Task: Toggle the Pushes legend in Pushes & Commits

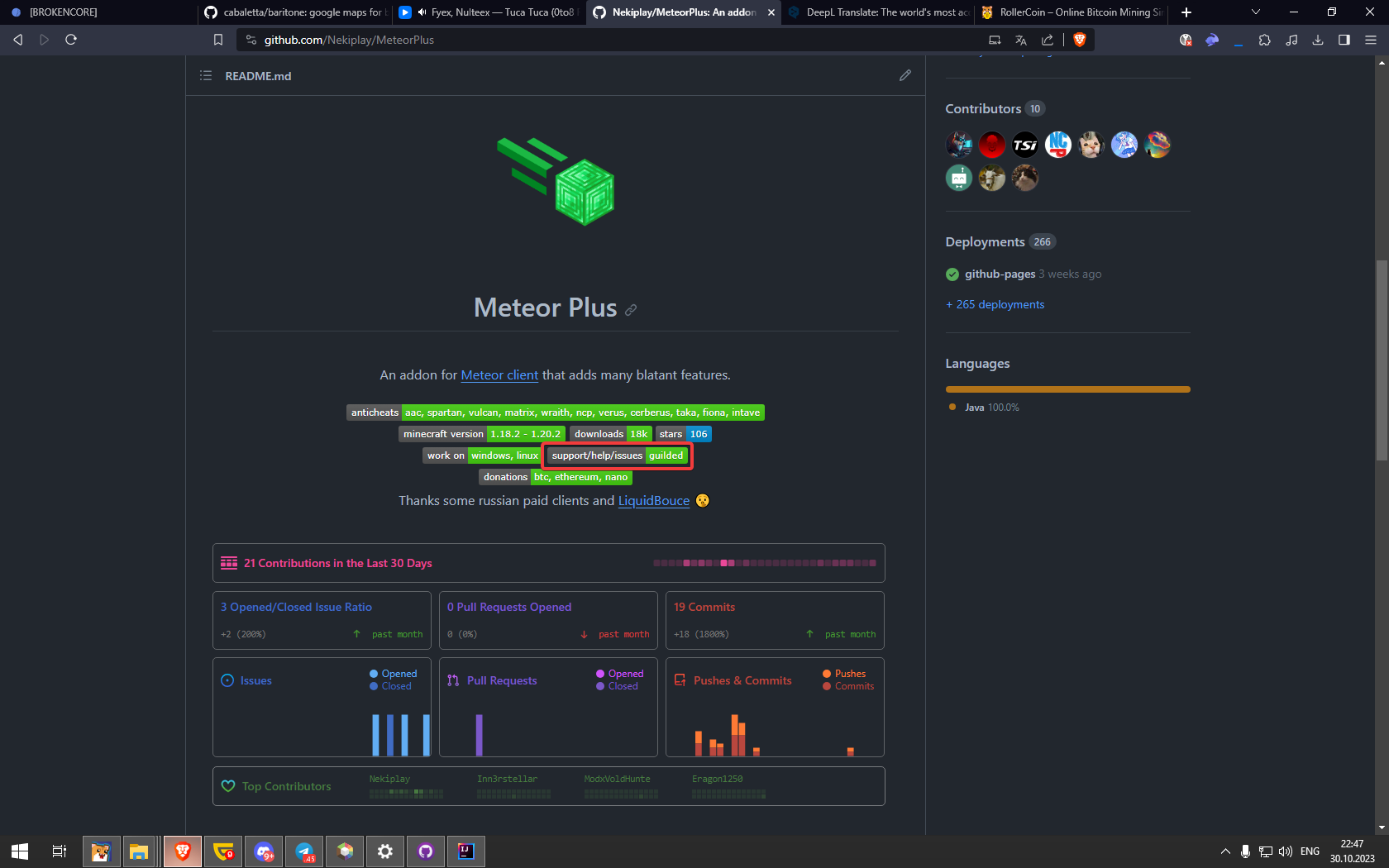Action: 845,674
